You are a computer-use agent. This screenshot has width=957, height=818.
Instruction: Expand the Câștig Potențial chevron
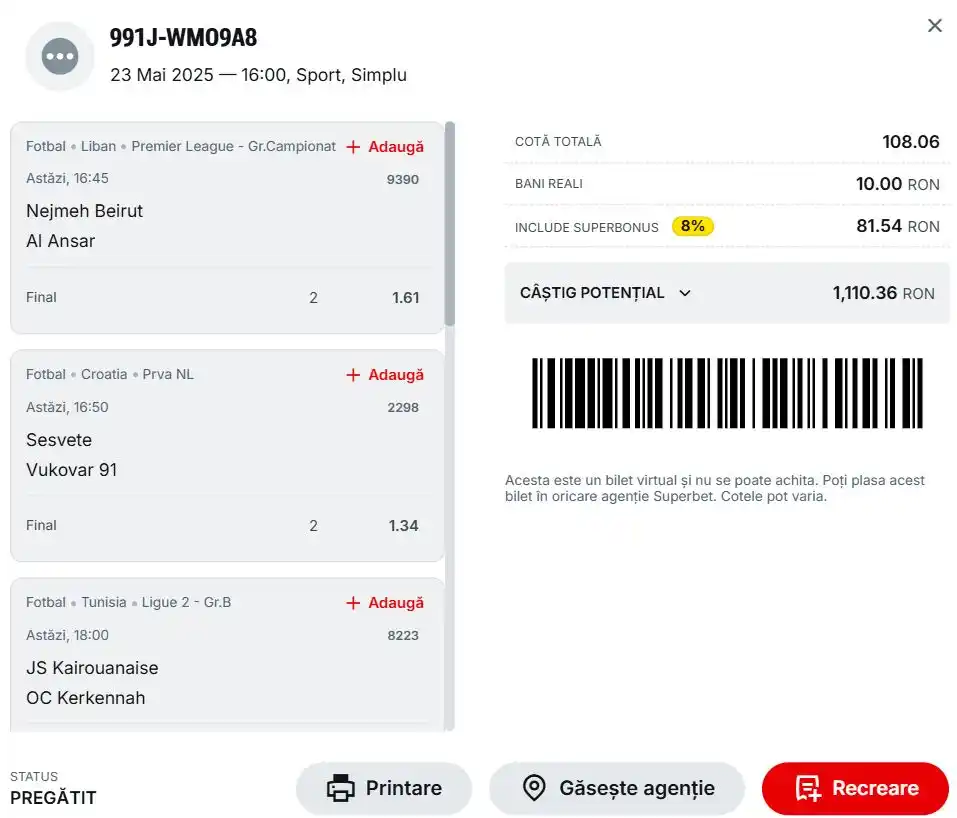click(x=685, y=294)
